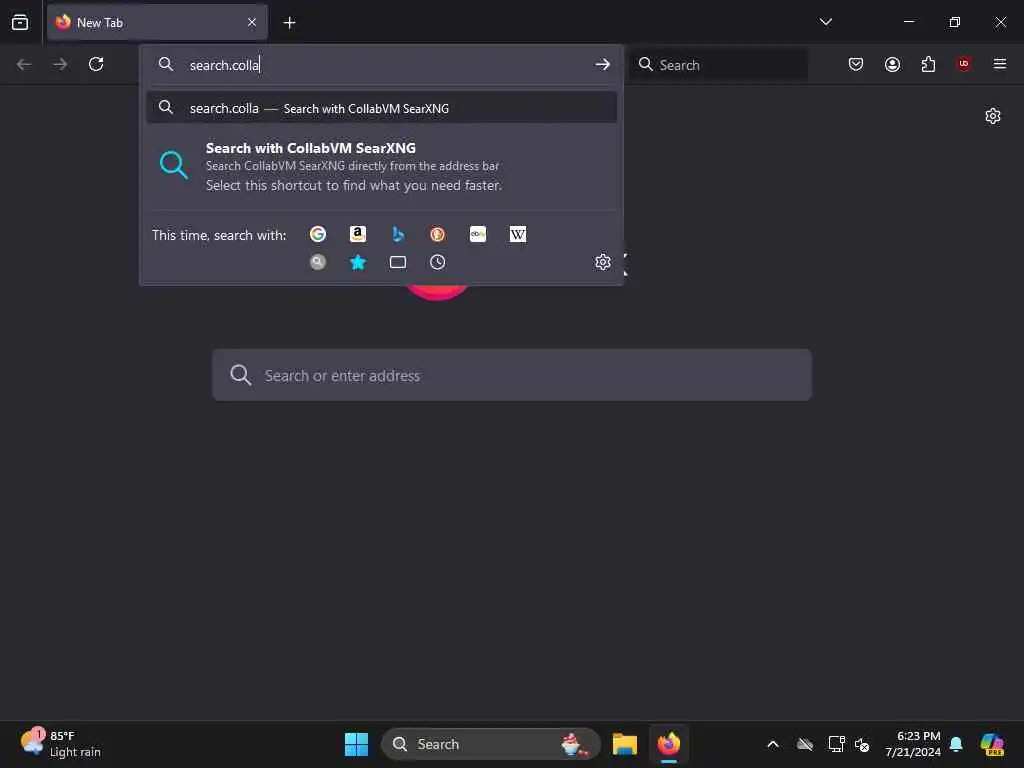This screenshot has height=768, width=1024.
Task: Search in open Tabs icon
Action: pyautogui.click(x=398, y=262)
